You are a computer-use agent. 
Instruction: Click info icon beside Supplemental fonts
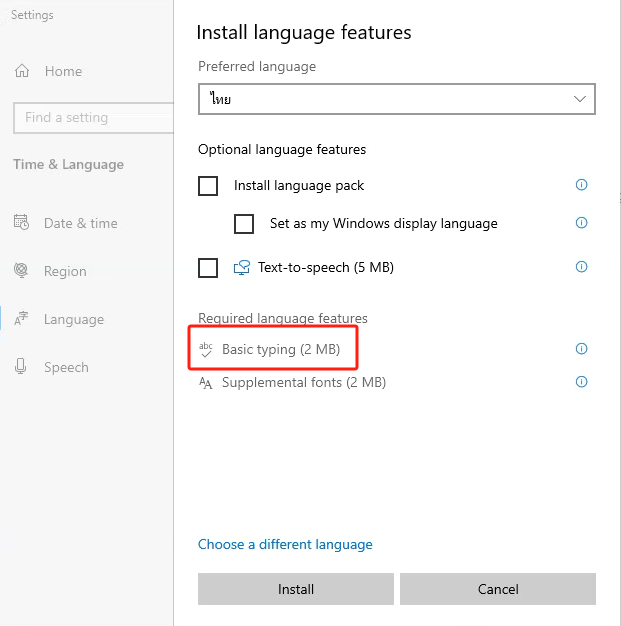(x=581, y=382)
